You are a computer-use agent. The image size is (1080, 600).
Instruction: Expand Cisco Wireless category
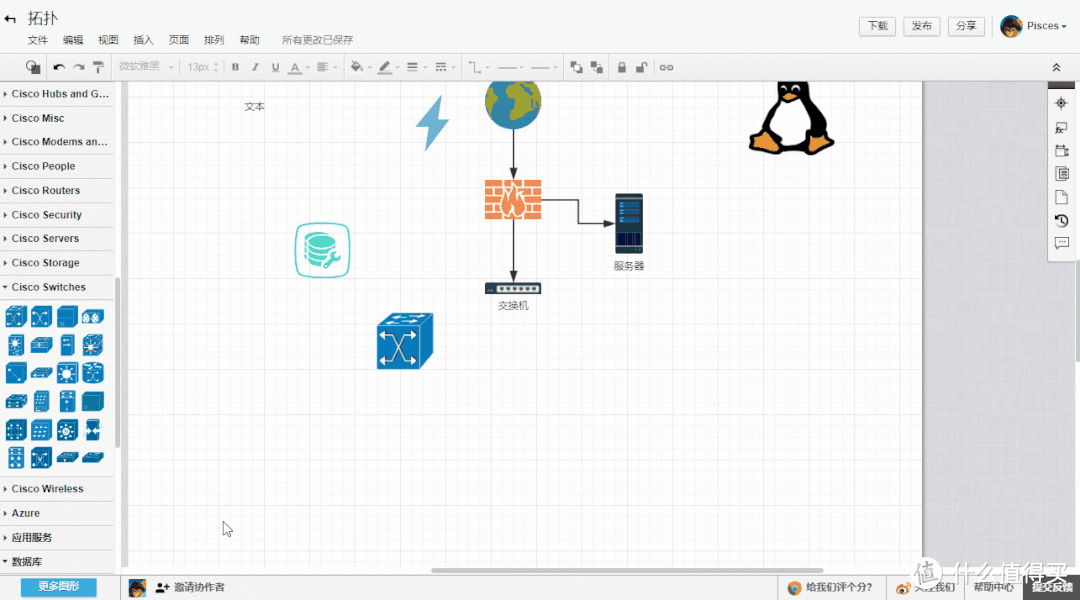[56, 488]
